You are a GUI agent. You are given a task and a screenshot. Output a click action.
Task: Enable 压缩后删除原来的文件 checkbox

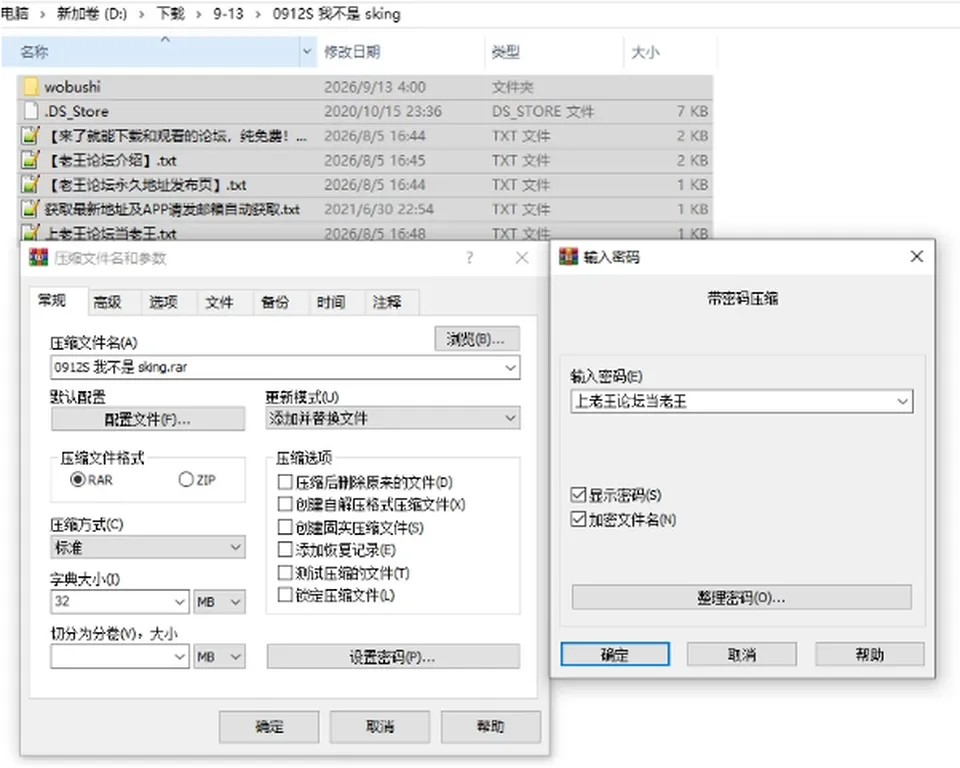tap(285, 482)
